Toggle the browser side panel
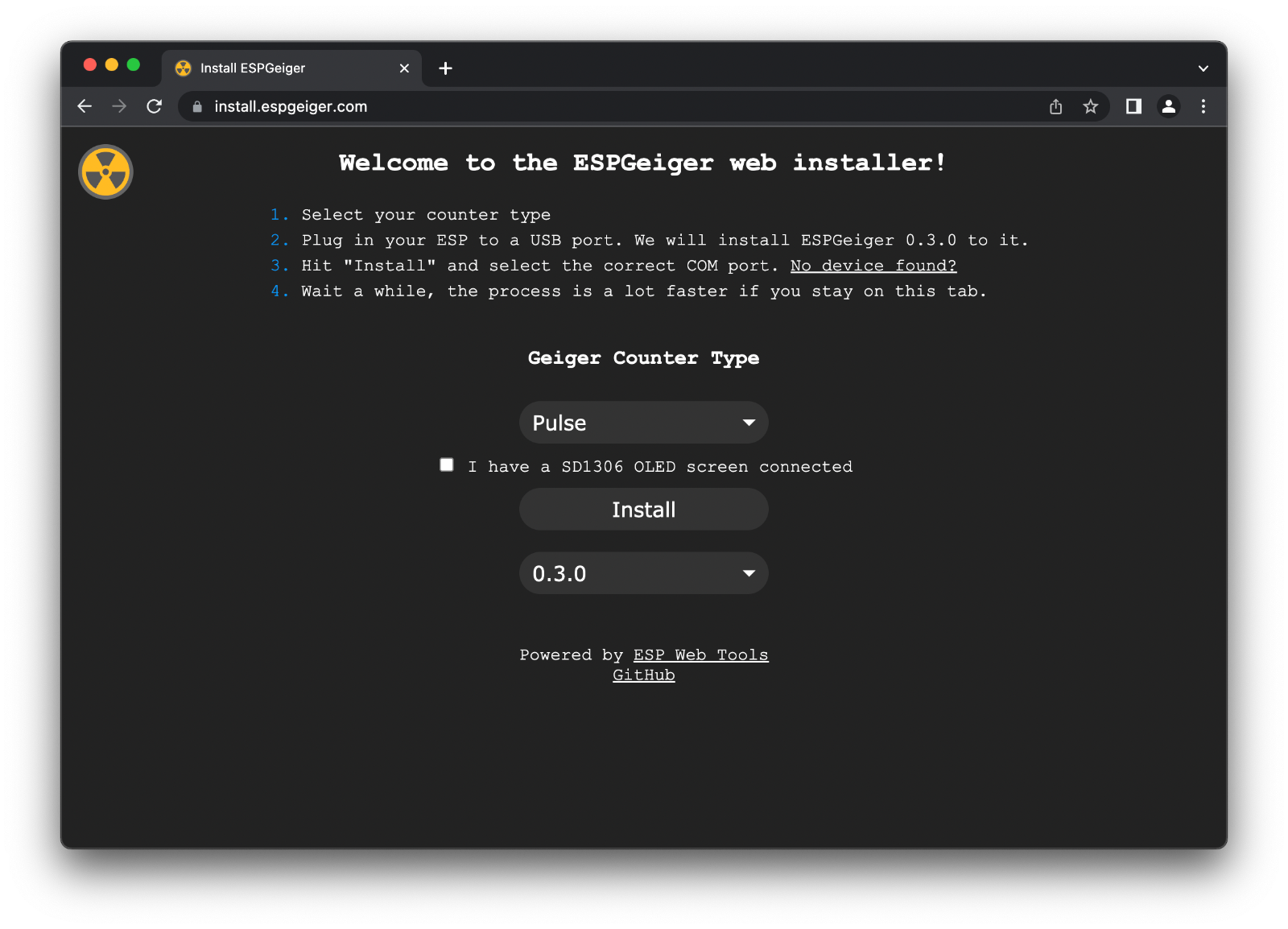Screen dimensions: 1288x929 click(1133, 106)
